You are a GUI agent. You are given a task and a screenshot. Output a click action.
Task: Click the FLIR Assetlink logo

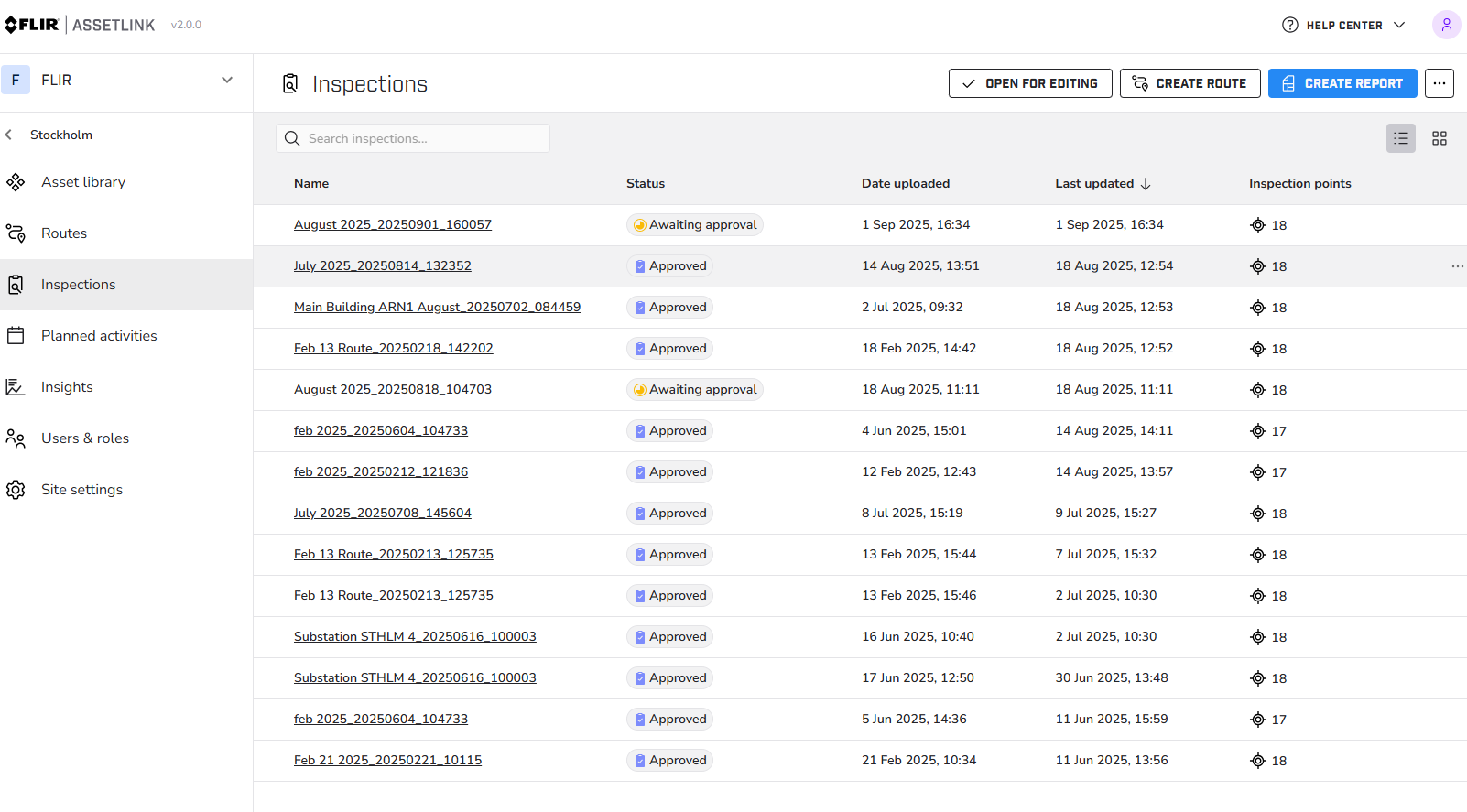click(79, 25)
